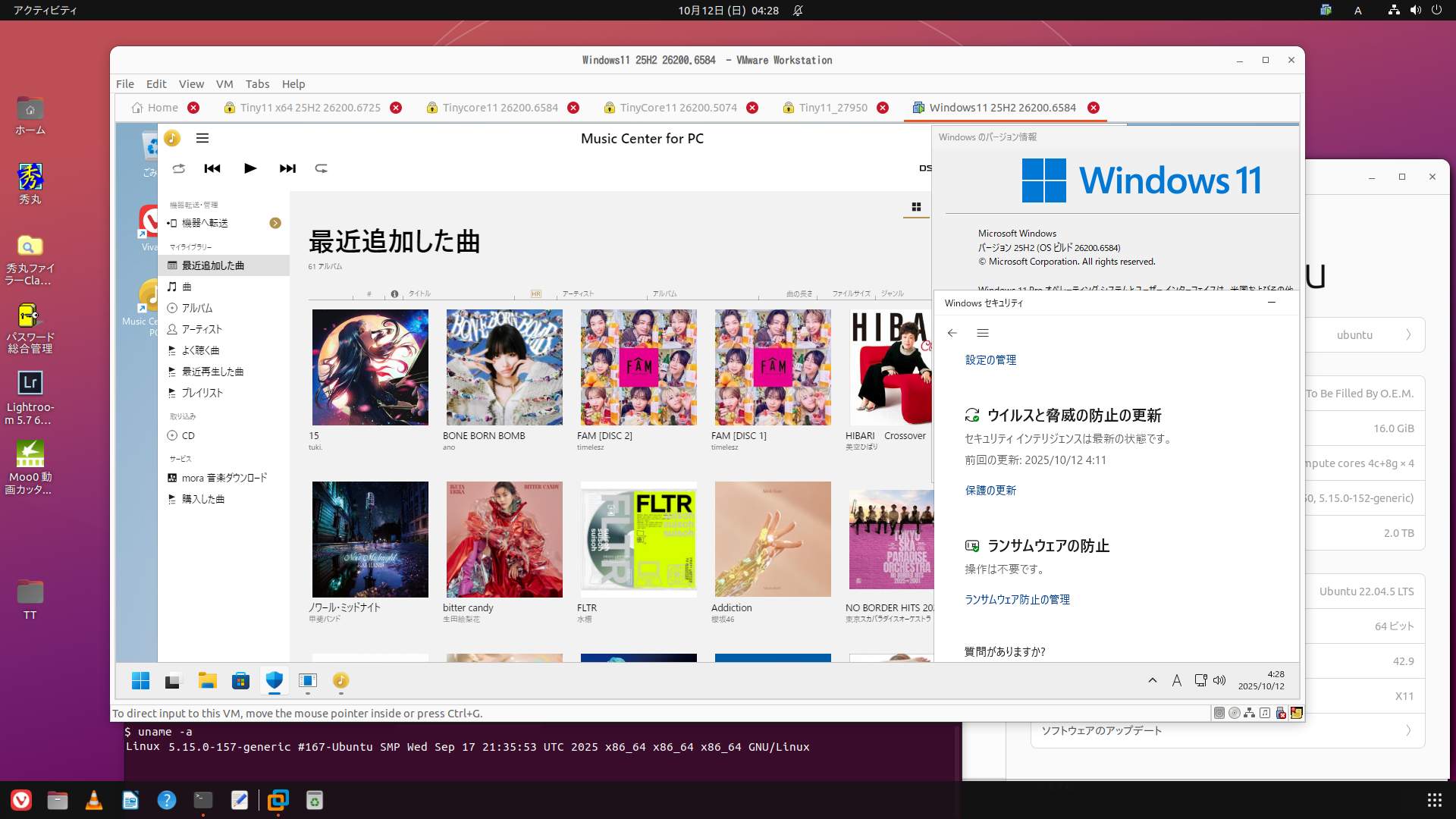Click the 保護の更新 link
The image size is (1456, 819).
pos(990,491)
